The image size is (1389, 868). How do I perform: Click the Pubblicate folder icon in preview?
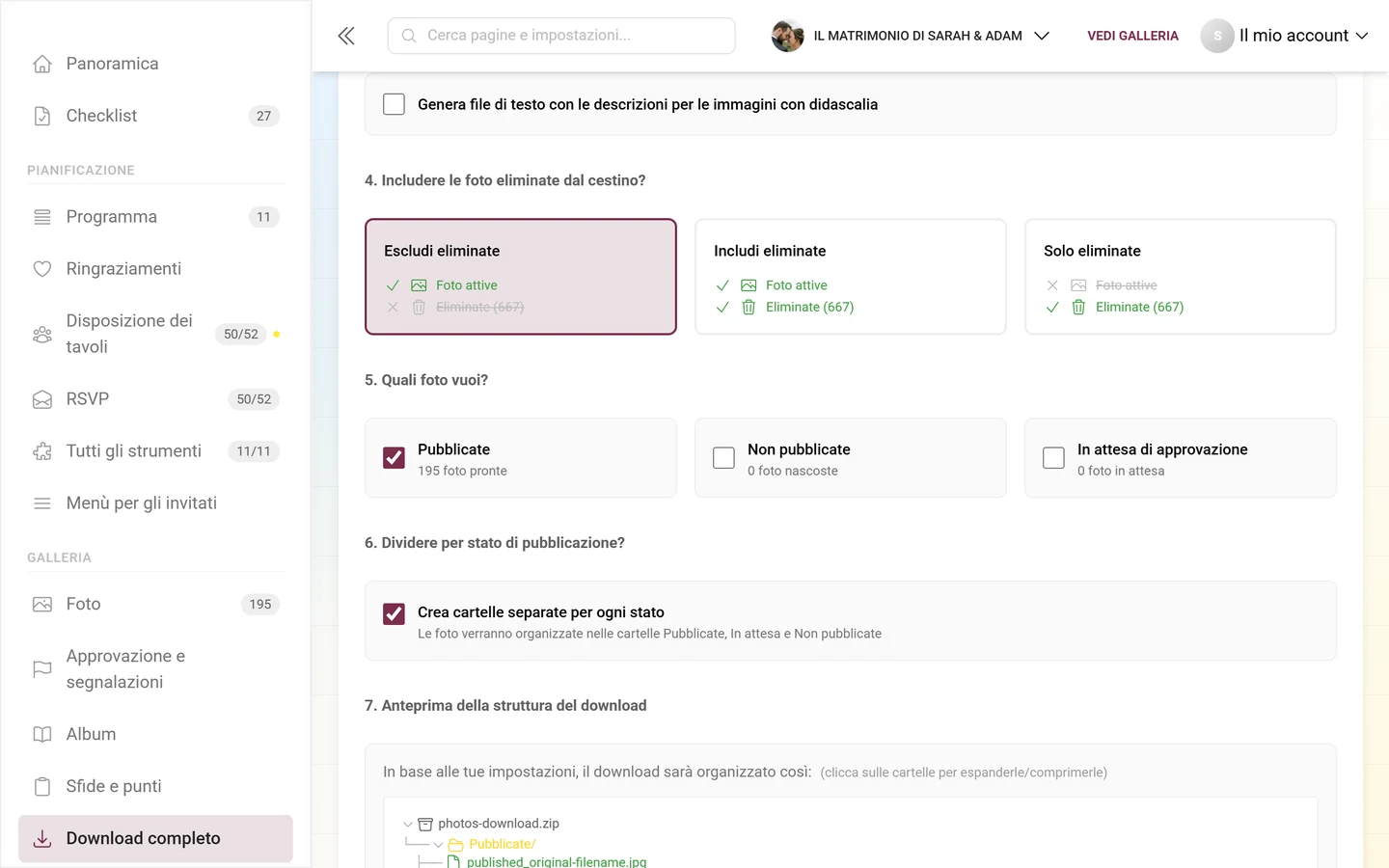(x=456, y=845)
